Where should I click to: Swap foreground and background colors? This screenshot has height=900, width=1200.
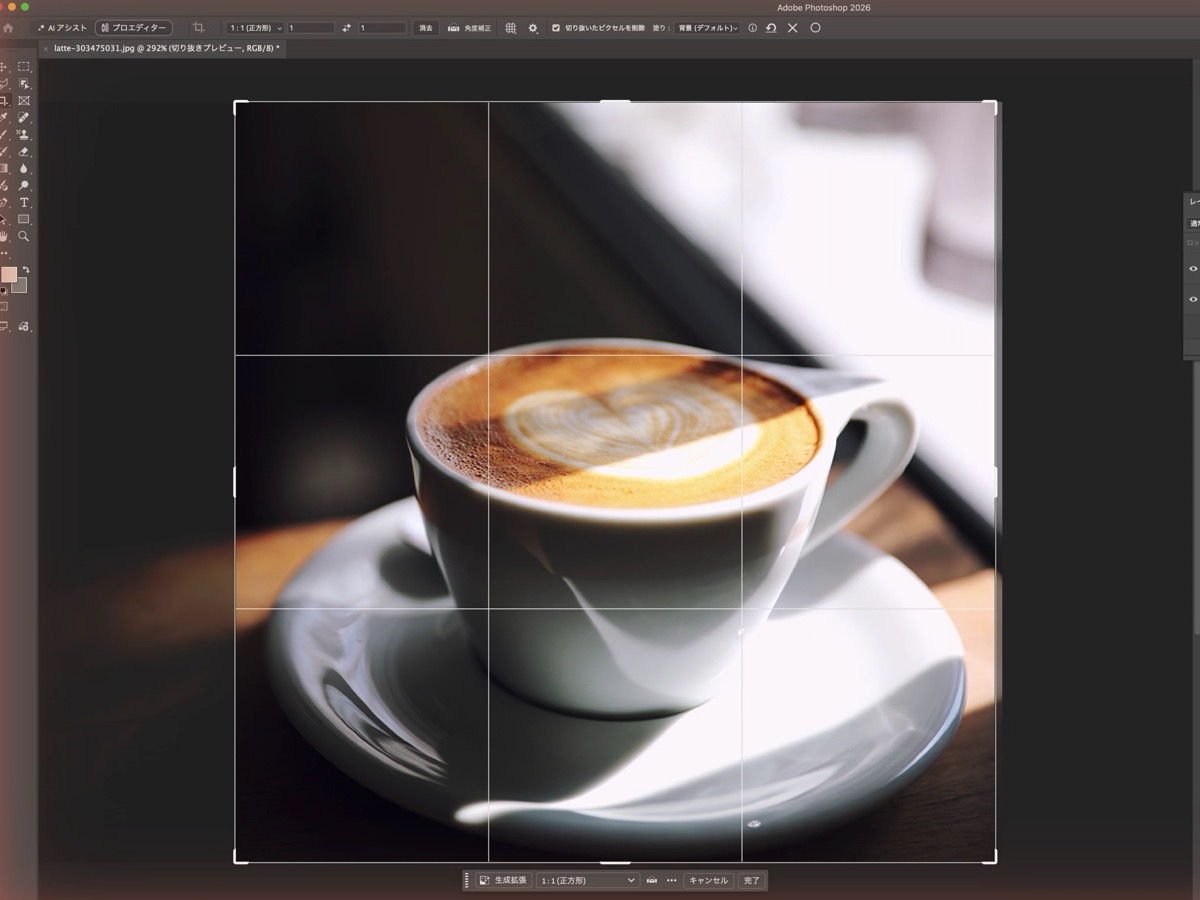click(26, 270)
